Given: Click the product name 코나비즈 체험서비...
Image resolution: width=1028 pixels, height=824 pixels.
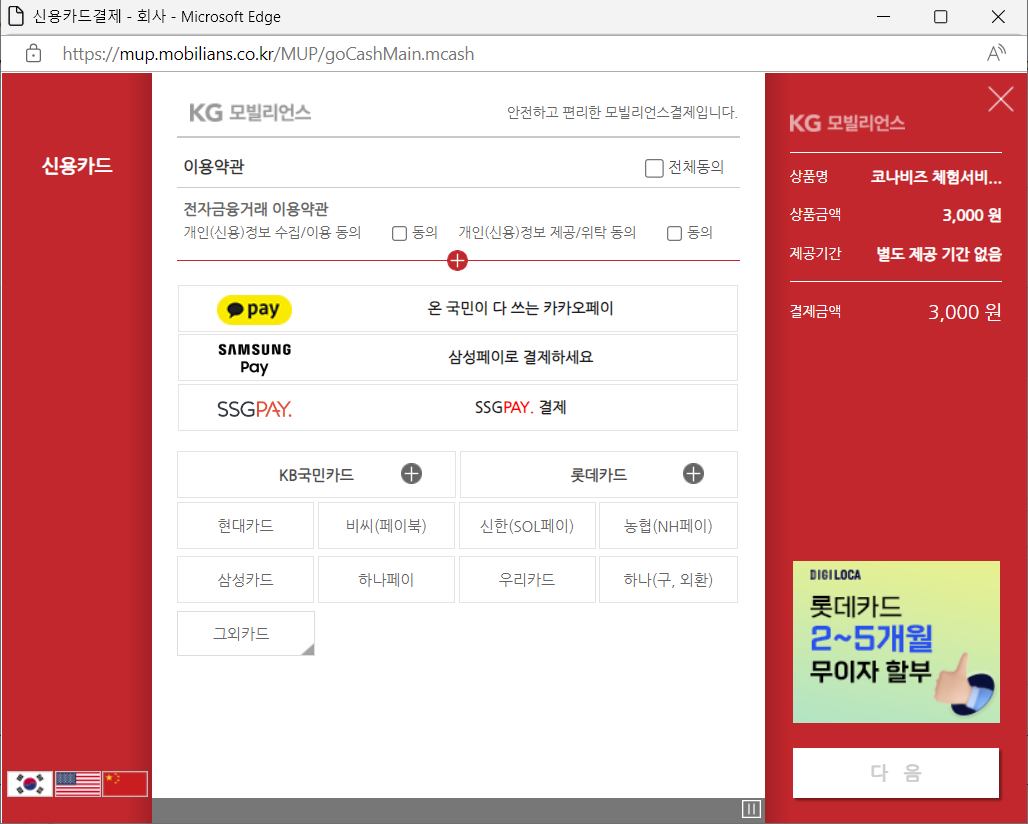Looking at the screenshot, I should click(936, 177).
